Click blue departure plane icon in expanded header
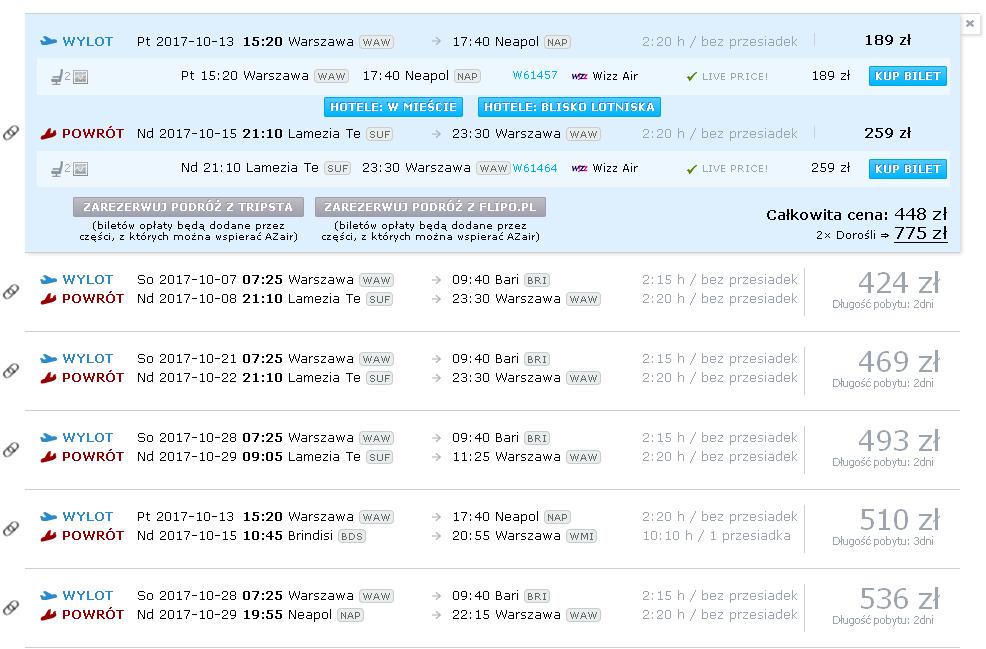This screenshot has height=649, width=986. click(x=48, y=42)
